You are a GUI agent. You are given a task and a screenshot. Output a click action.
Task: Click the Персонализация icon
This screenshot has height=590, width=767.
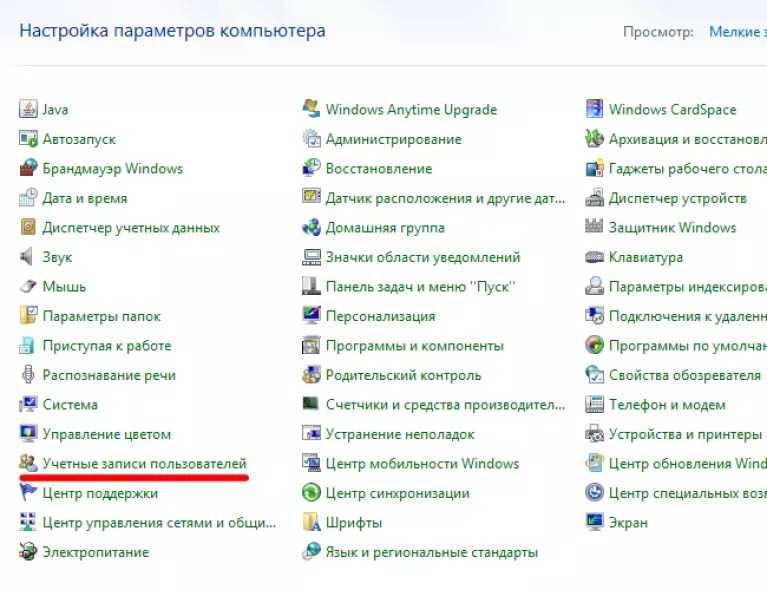coord(311,316)
